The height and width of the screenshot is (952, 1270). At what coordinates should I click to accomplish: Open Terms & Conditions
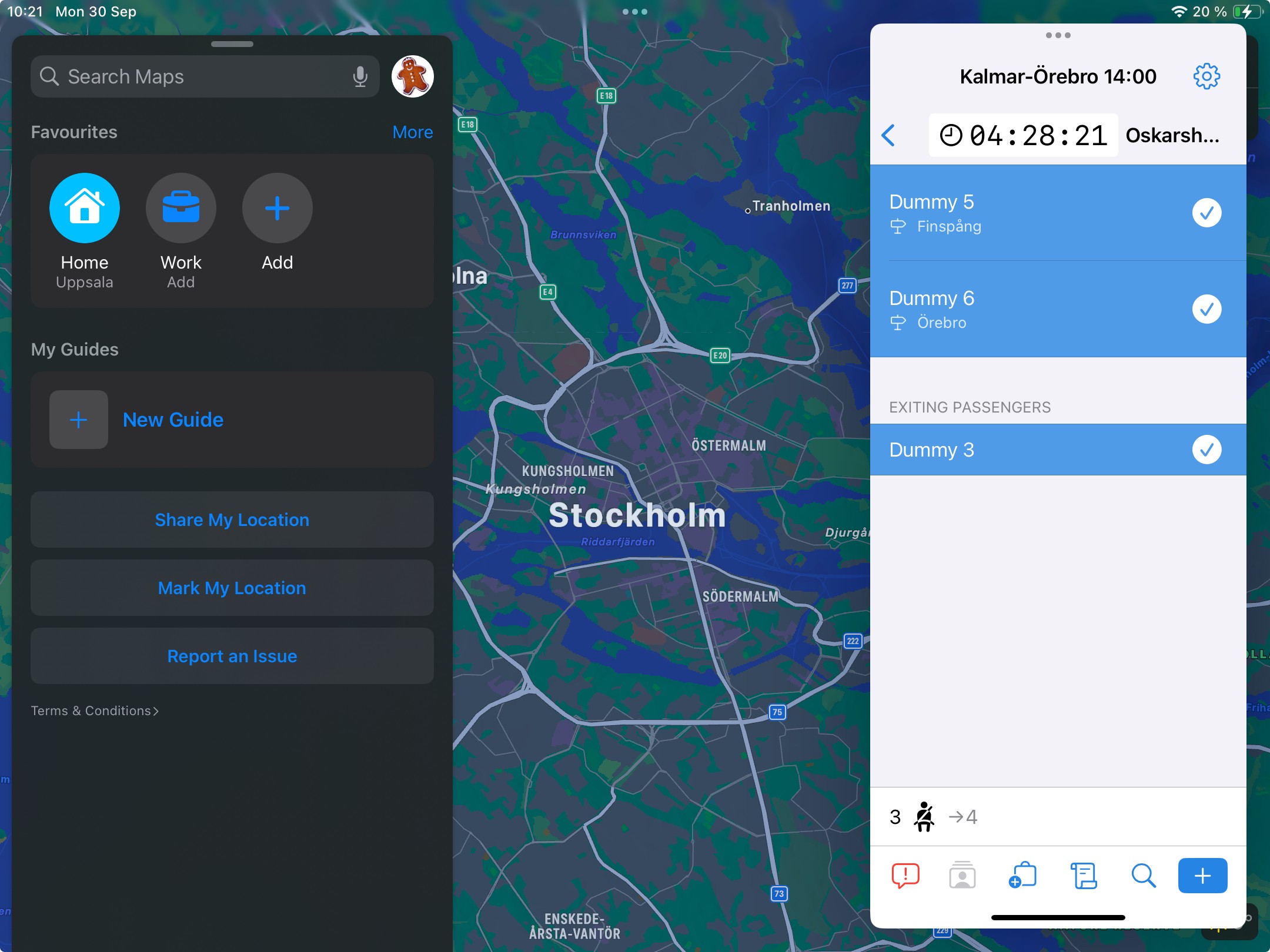95,710
